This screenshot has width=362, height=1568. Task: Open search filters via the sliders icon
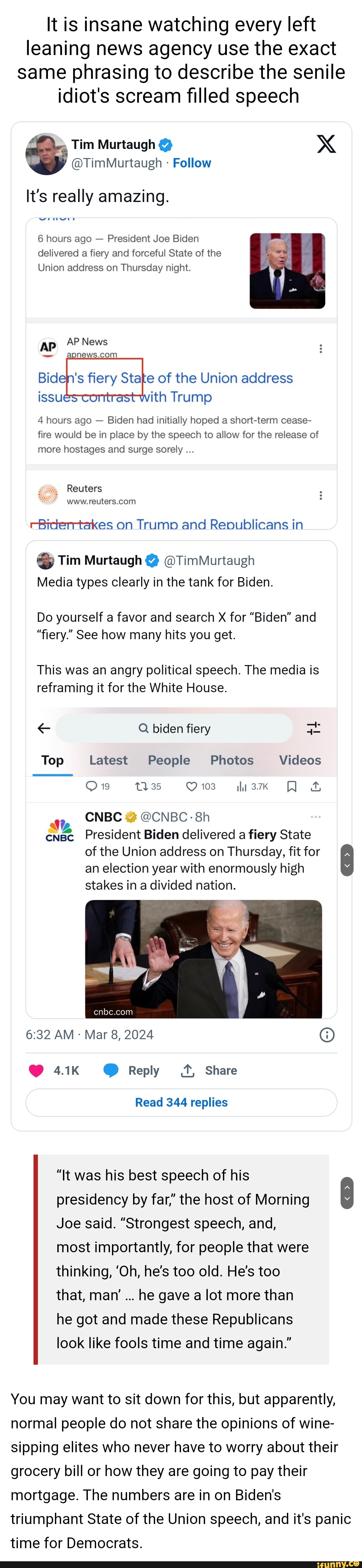click(313, 728)
